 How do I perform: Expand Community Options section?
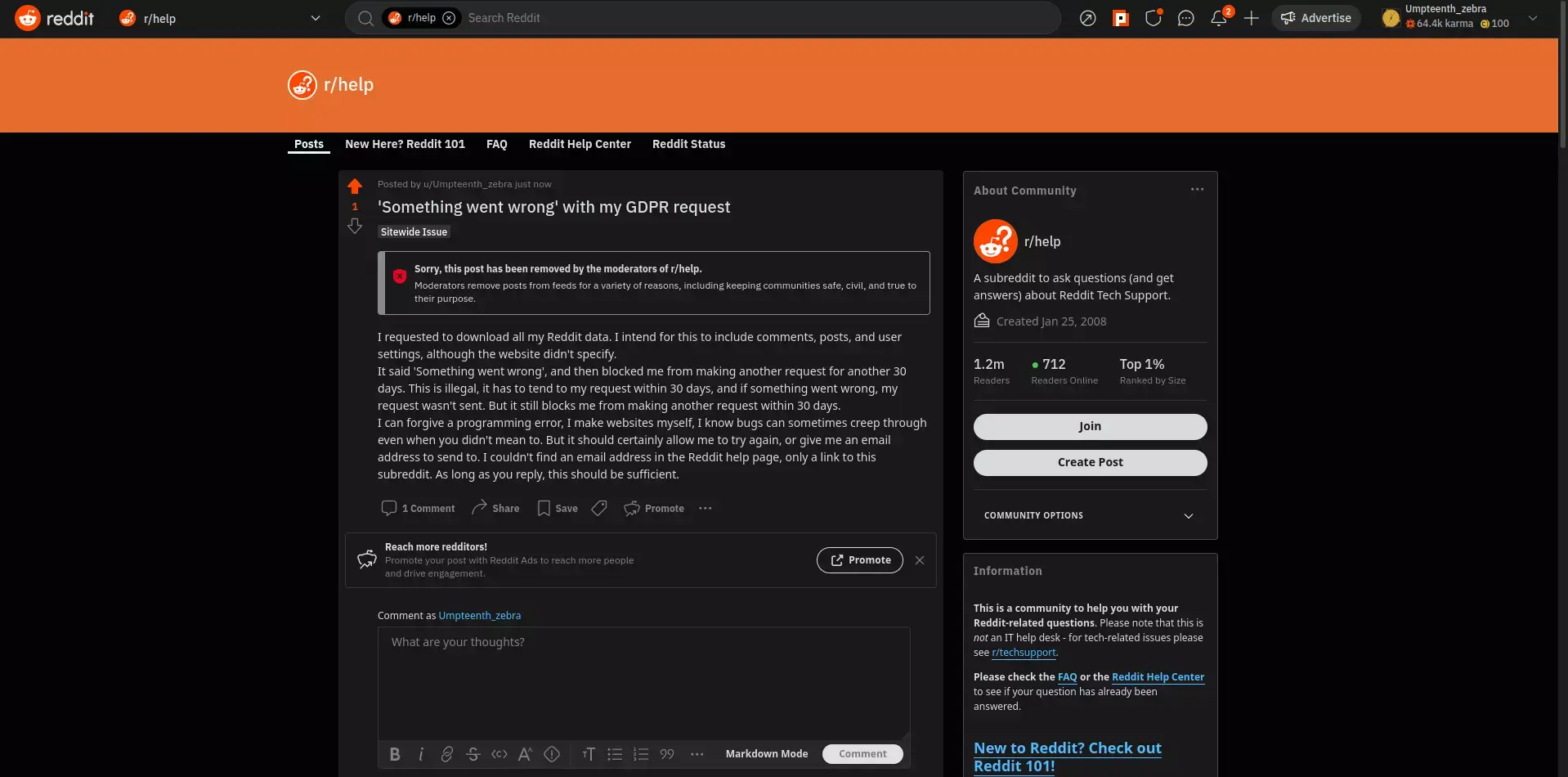(x=1090, y=515)
